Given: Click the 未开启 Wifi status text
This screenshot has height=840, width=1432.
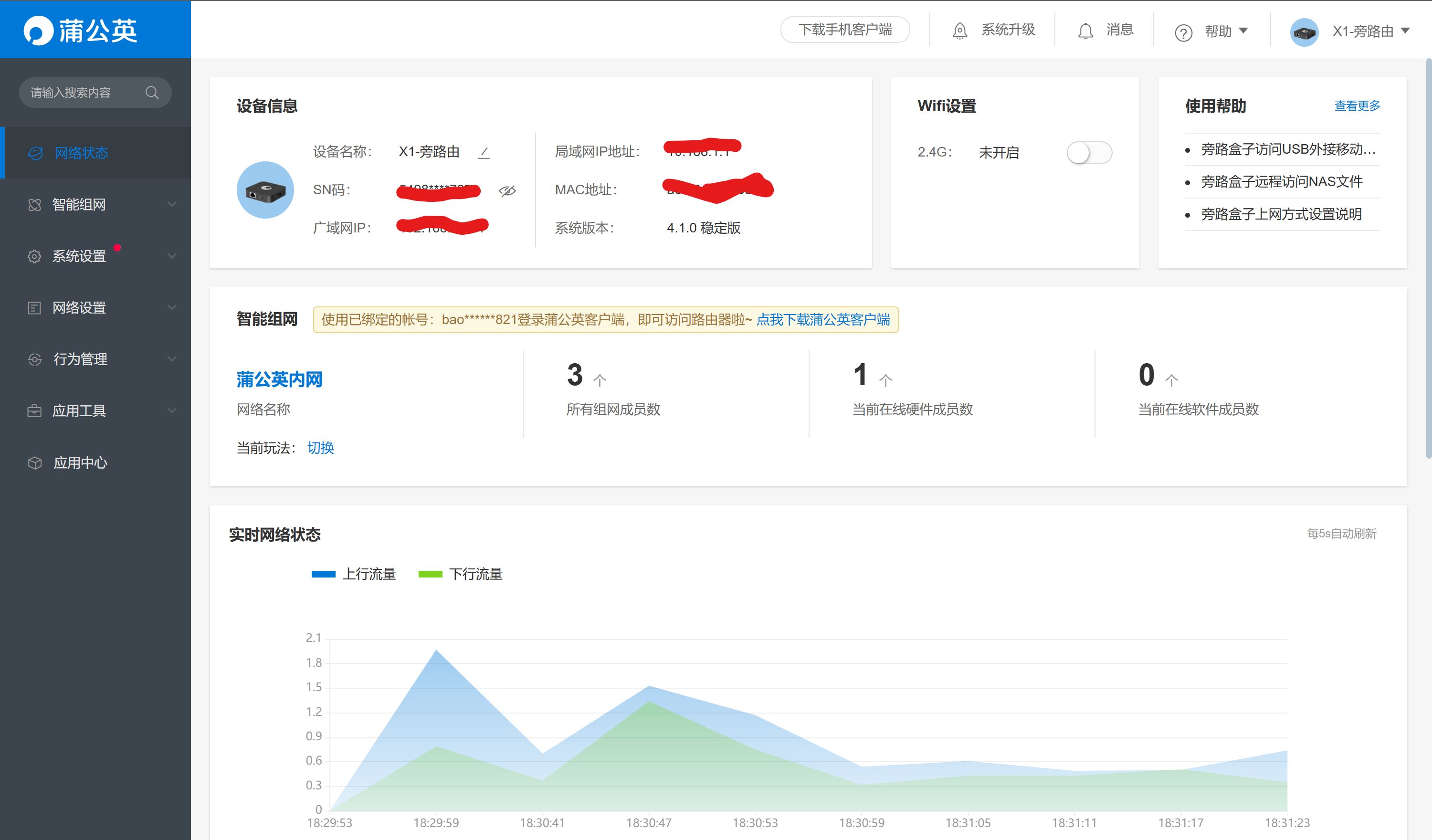Looking at the screenshot, I should coord(999,152).
